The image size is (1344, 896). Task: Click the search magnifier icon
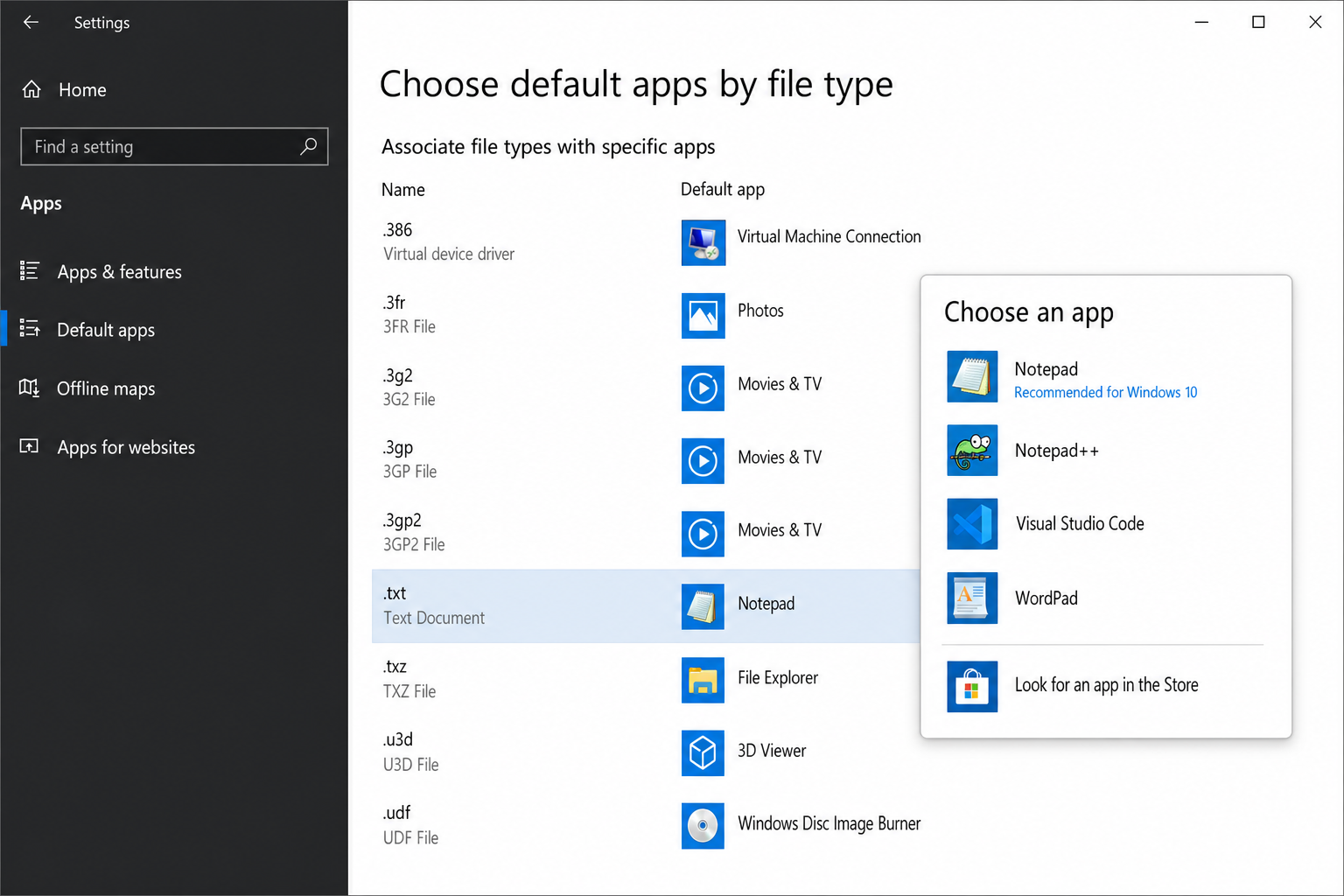[308, 146]
